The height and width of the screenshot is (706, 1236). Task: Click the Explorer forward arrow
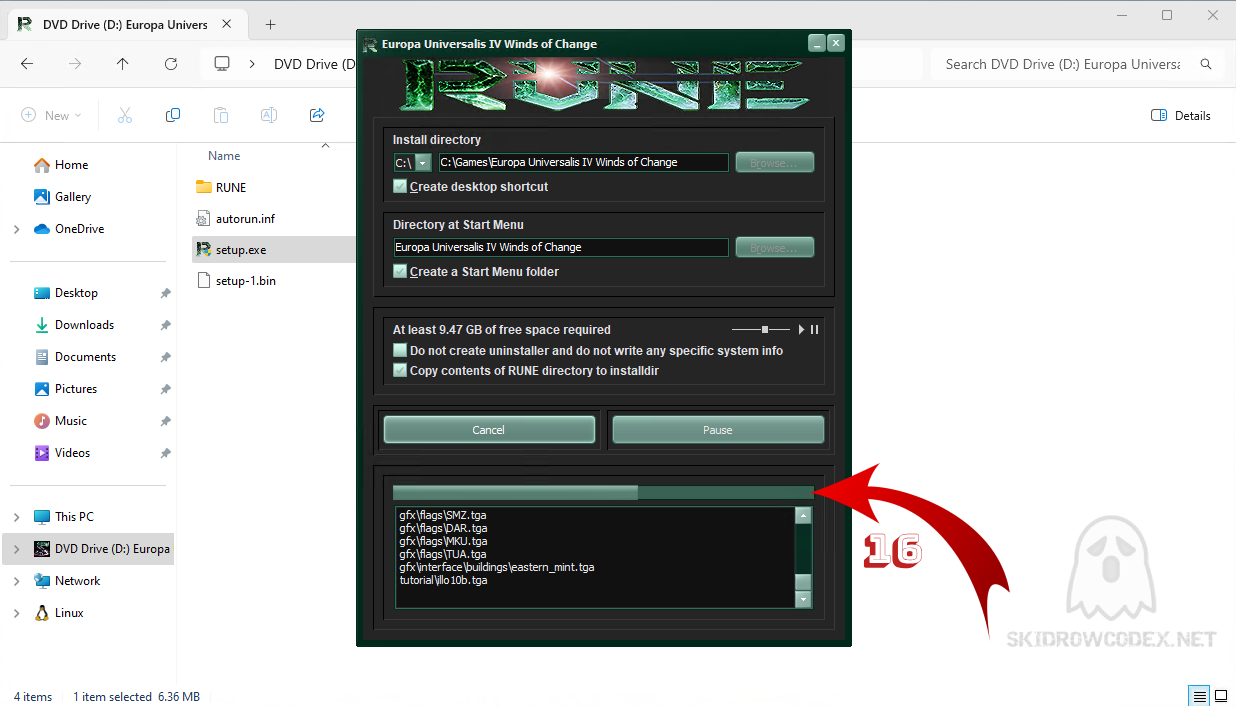point(75,64)
